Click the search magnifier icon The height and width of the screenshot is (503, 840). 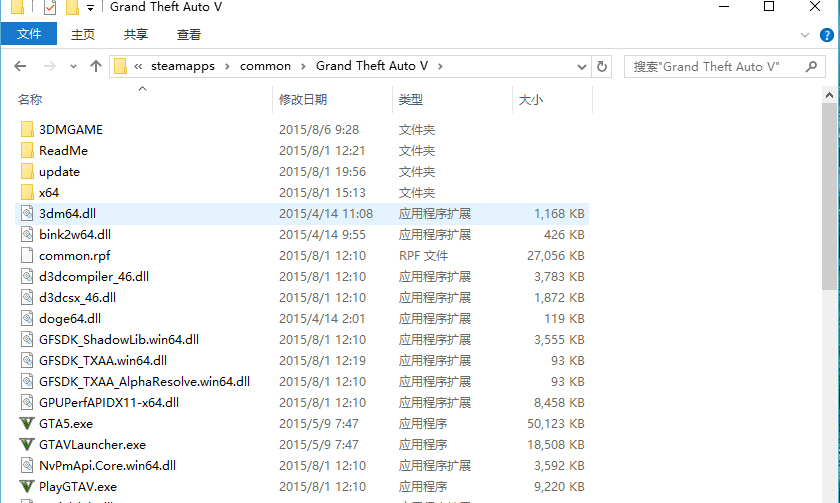point(811,66)
